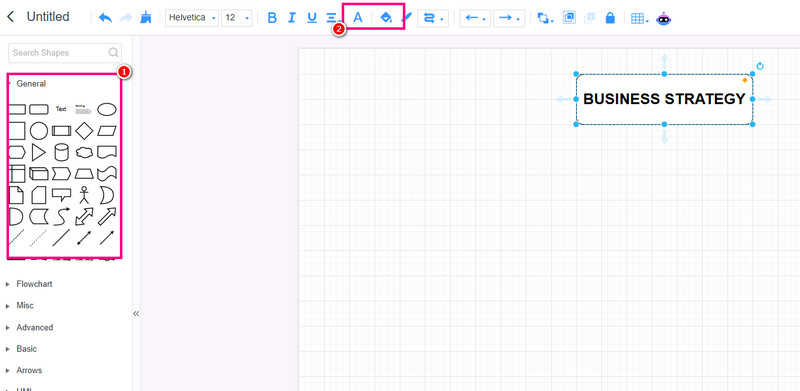Select the chevron step shape
The width and height of the screenshot is (800, 391).
click(x=62, y=174)
